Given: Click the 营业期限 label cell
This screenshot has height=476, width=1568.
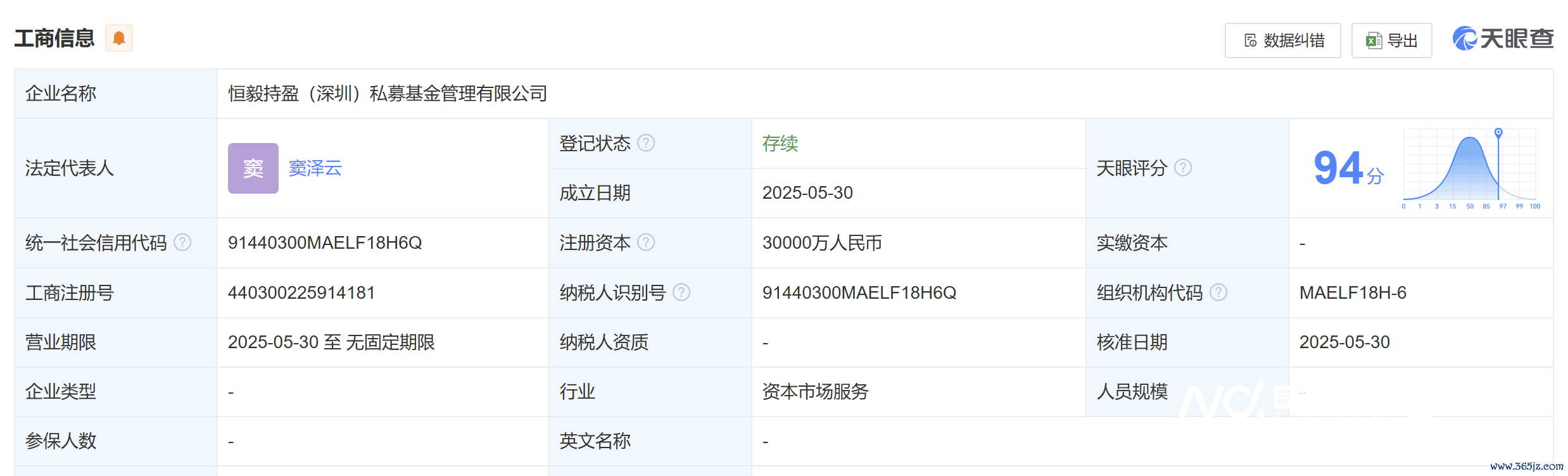Looking at the screenshot, I should point(116,342).
